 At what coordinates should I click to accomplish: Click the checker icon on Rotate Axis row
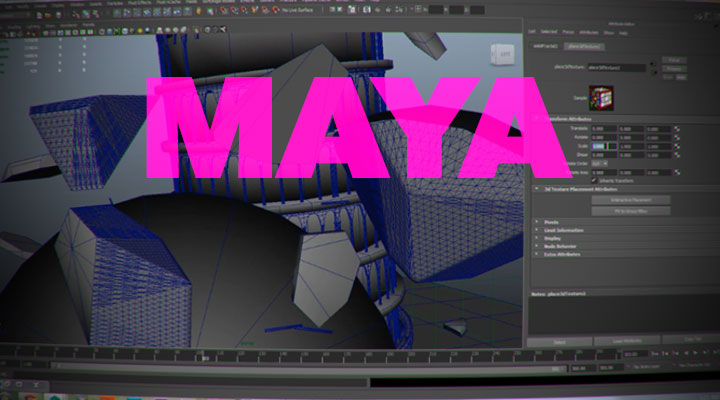click(677, 173)
